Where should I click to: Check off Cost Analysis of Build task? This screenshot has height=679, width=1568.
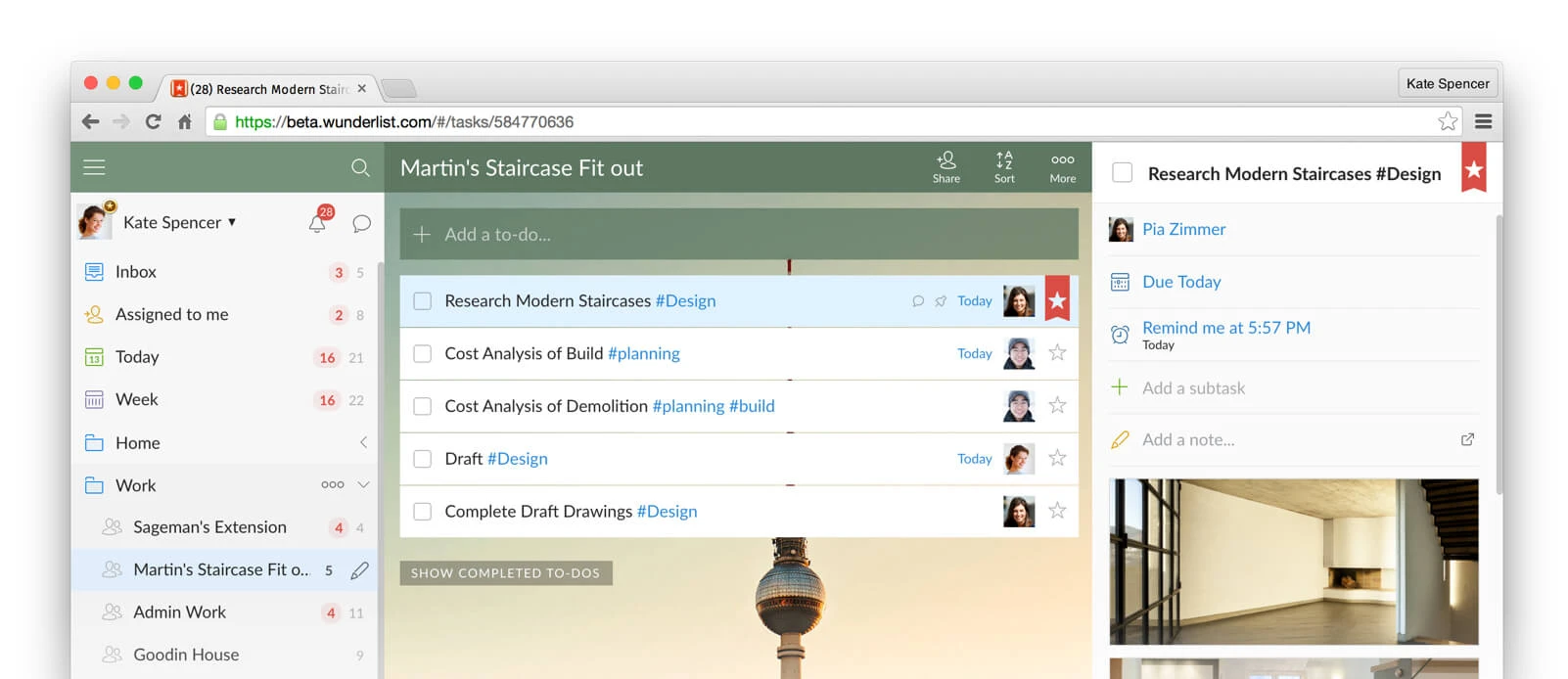coord(423,353)
